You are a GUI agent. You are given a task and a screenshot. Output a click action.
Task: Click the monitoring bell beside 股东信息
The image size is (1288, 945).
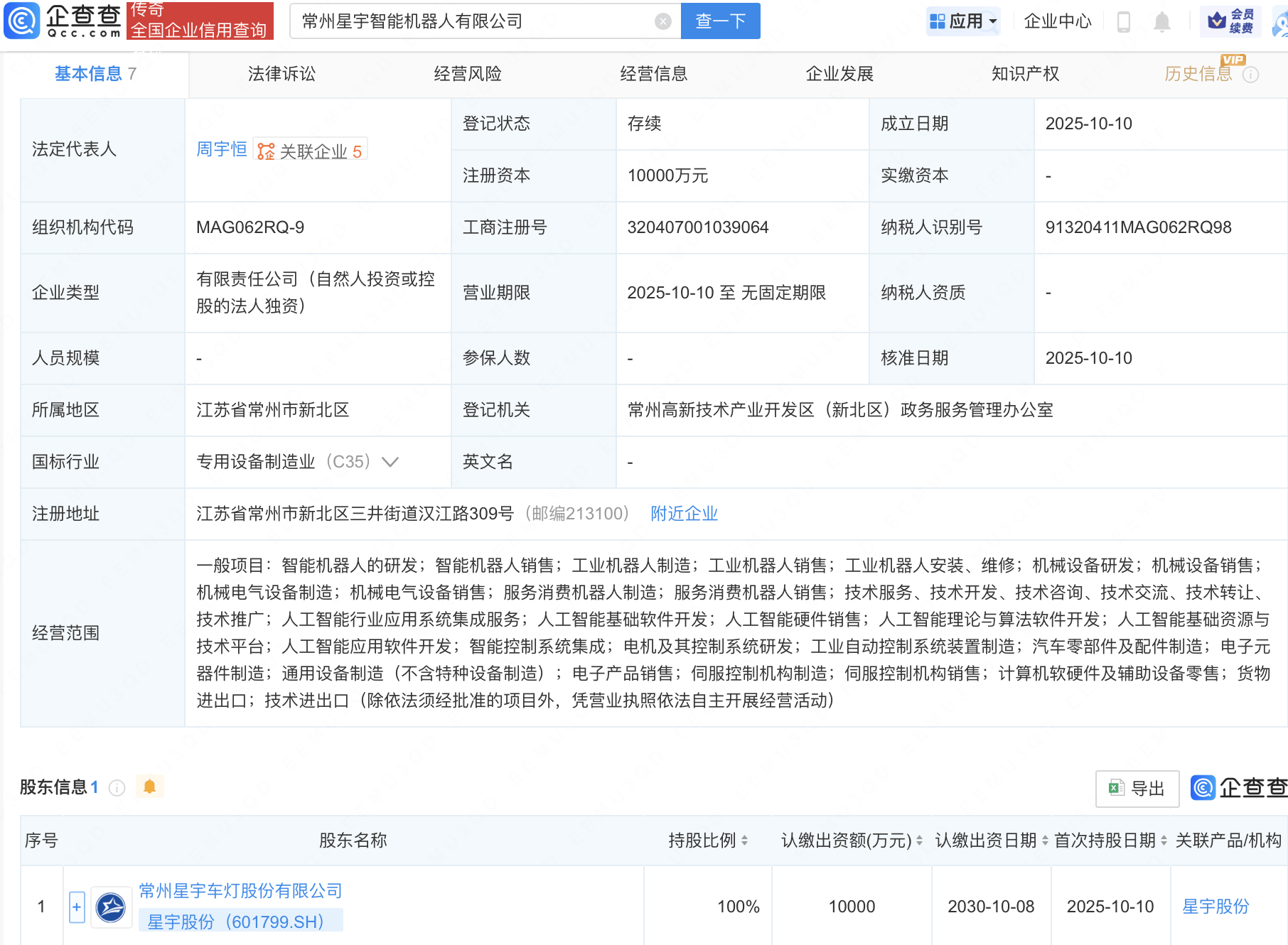pyautogui.click(x=149, y=787)
